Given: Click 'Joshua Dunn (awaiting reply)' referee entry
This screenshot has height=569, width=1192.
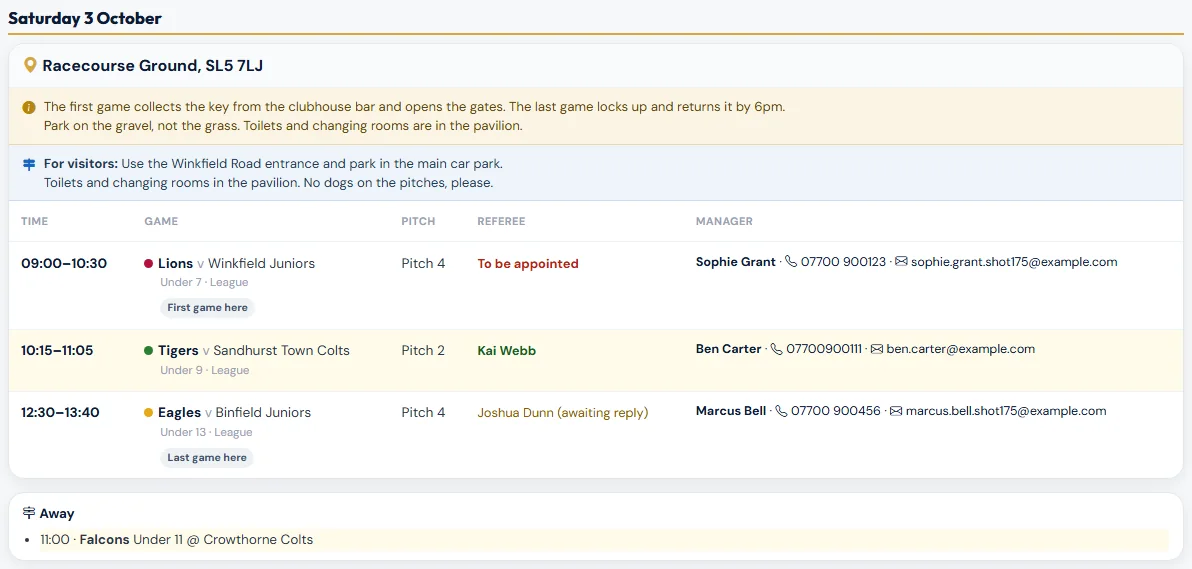Looking at the screenshot, I should pos(563,413).
